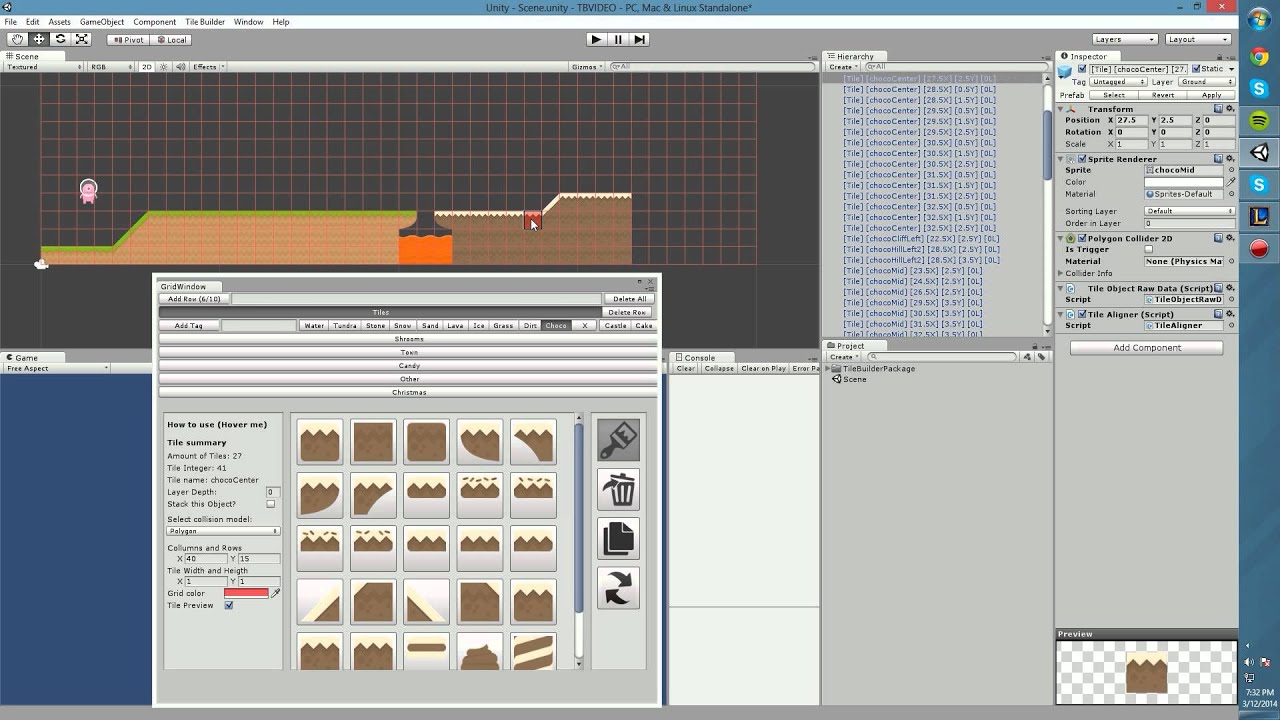
Task: Select the Rotate tool in Unity toolbar
Action: pyautogui.click(x=60, y=39)
